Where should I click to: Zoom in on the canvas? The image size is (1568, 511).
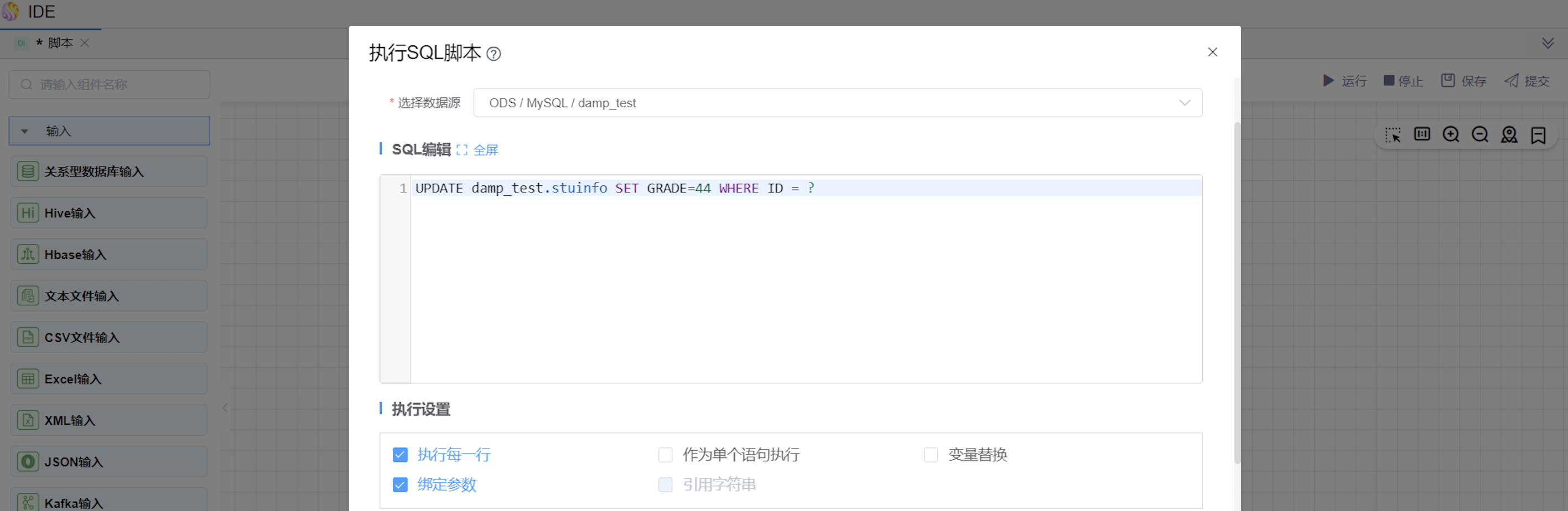pos(1451,134)
